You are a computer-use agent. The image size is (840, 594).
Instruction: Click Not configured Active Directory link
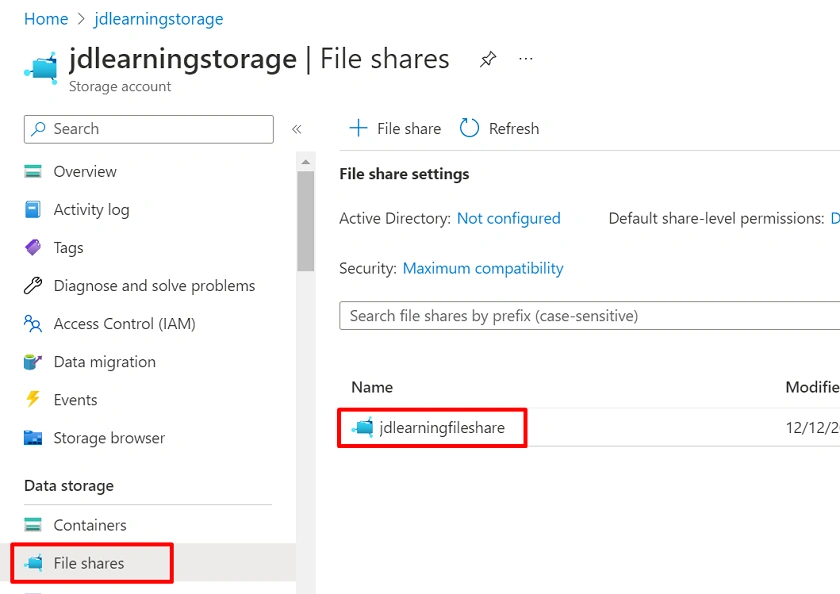coord(508,219)
